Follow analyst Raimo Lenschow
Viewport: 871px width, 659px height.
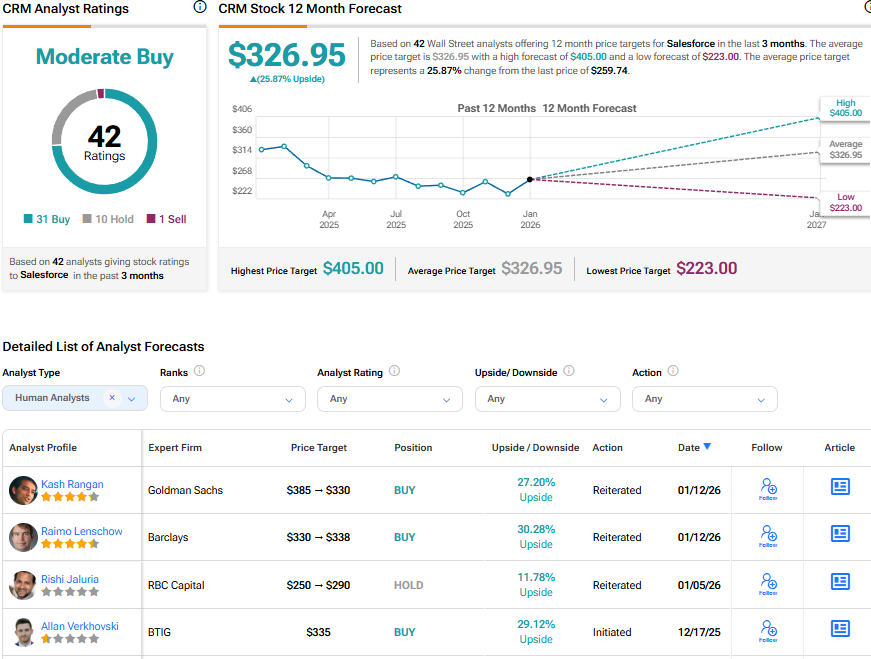point(768,537)
